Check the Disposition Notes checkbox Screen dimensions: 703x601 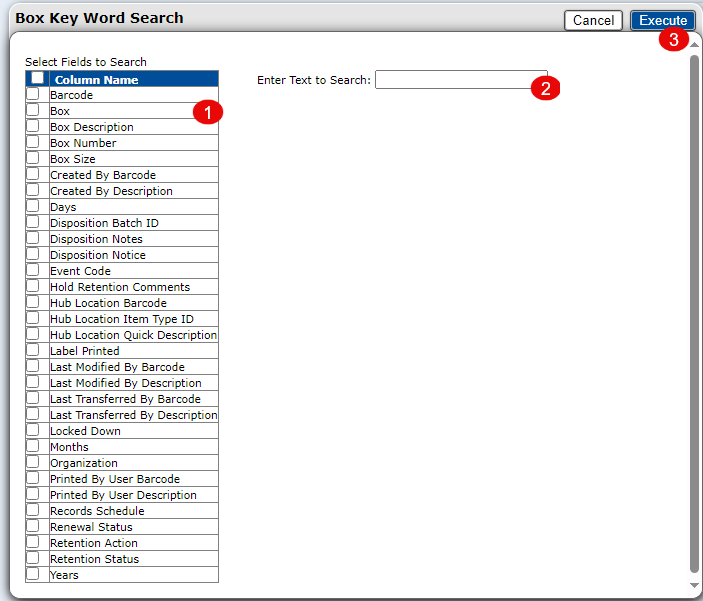click(x=33, y=238)
